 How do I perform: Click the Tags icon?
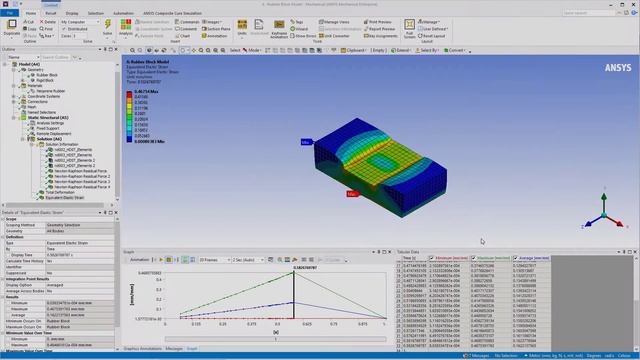point(297,22)
